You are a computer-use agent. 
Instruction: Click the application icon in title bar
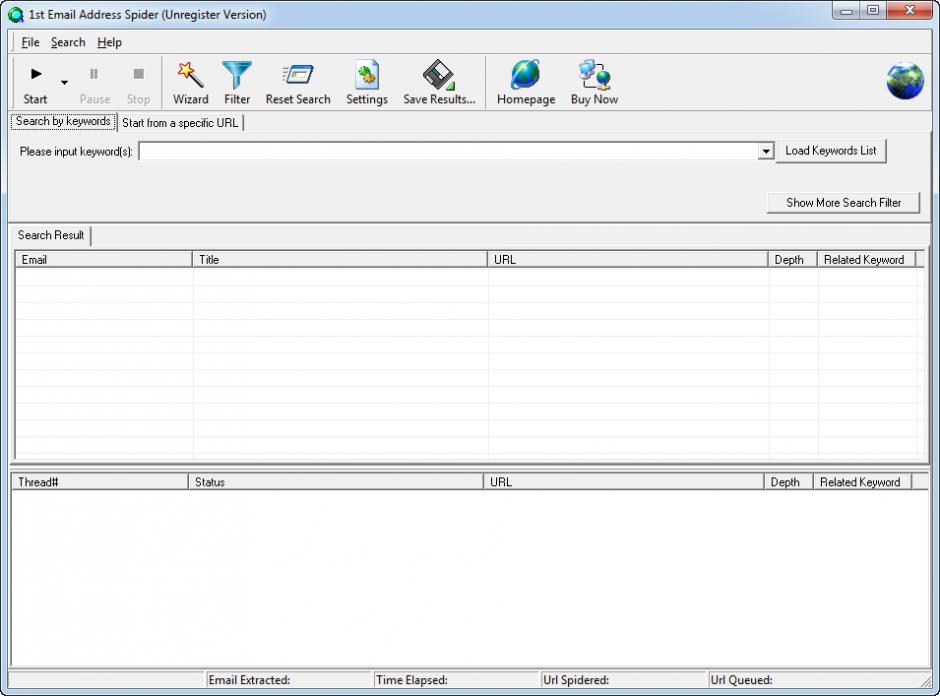16,14
